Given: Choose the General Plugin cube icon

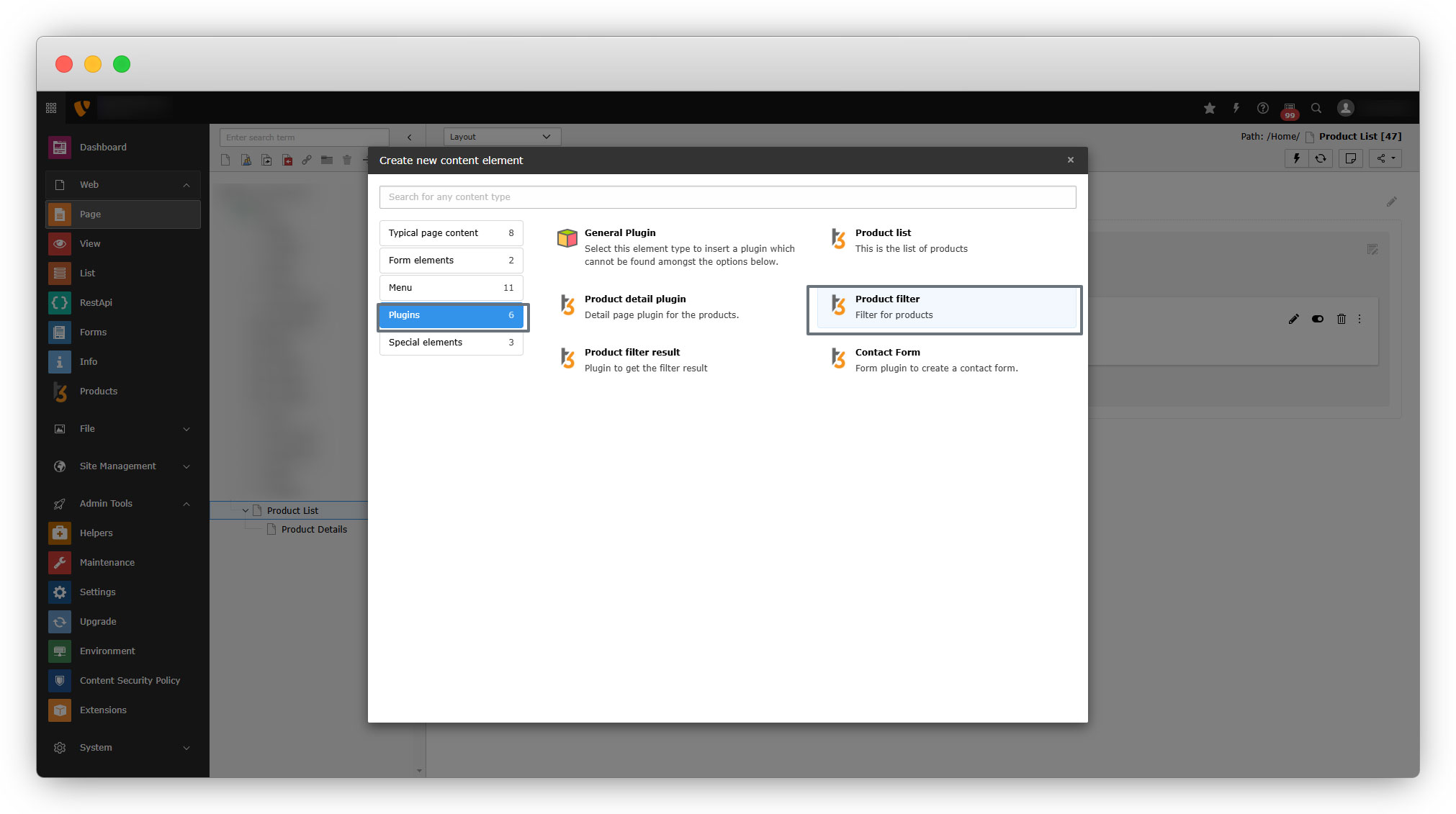Looking at the screenshot, I should pos(567,238).
